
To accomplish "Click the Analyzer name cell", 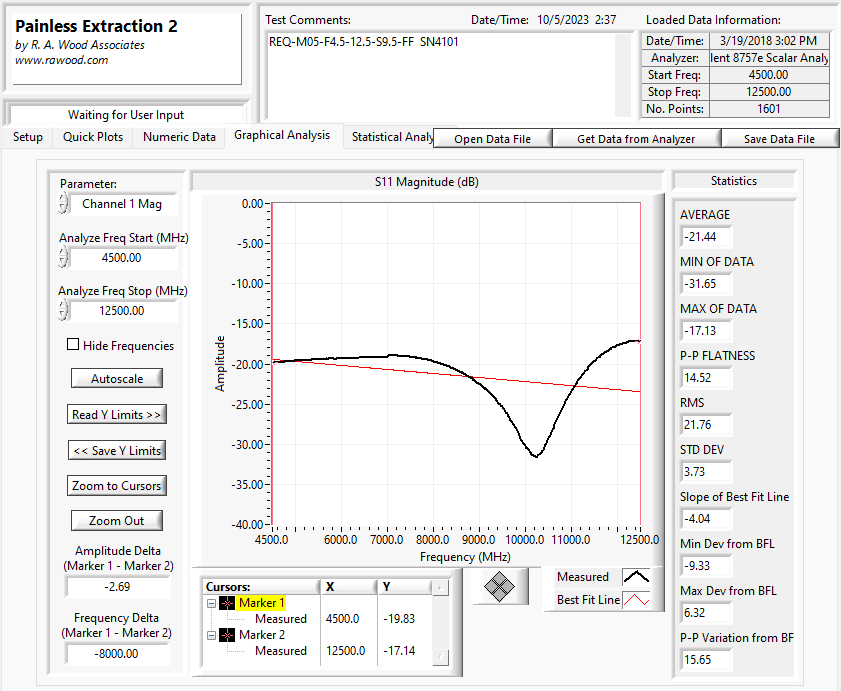I will 769,58.
